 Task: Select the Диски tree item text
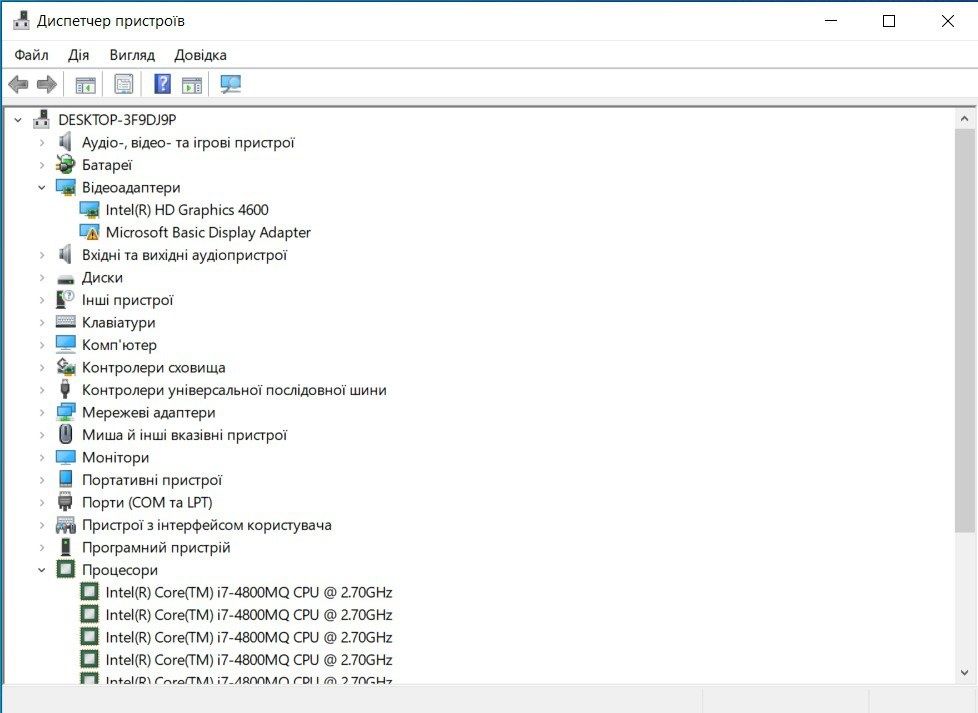pyautogui.click(x=102, y=278)
